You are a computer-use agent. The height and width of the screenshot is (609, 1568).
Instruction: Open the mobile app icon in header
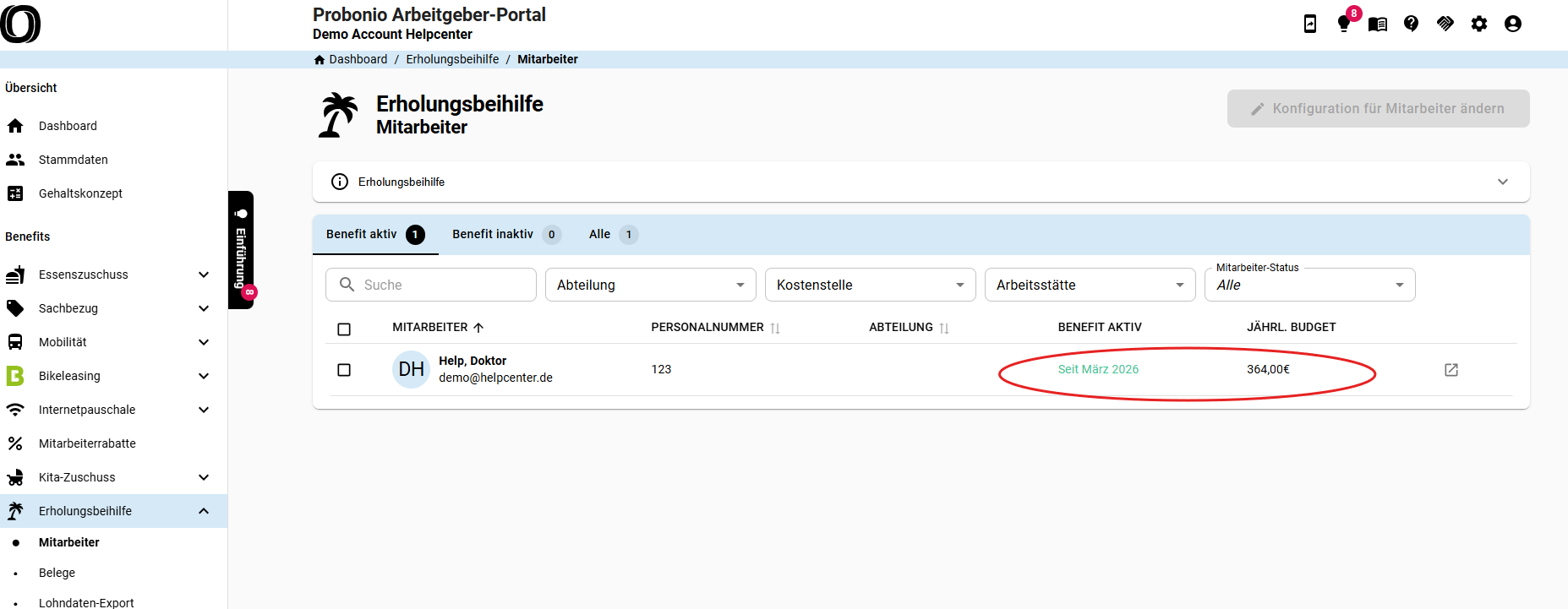click(1310, 24)
